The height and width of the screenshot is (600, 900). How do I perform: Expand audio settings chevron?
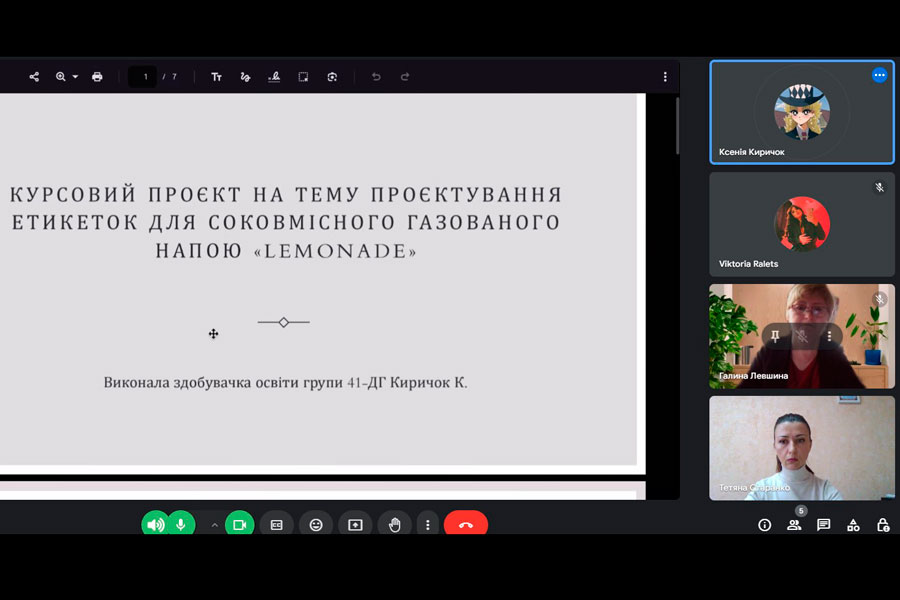214,525
